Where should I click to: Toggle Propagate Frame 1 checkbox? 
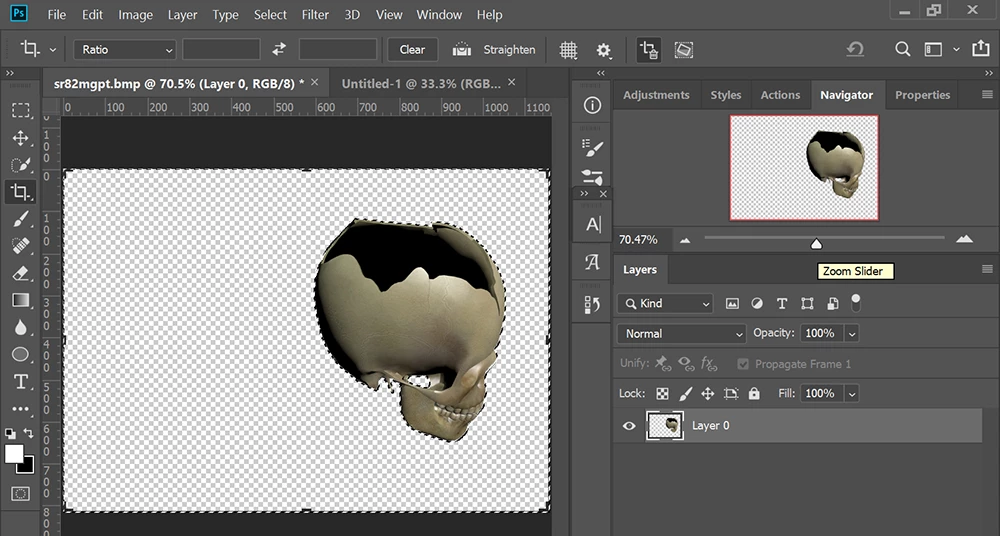coord(742,364)
